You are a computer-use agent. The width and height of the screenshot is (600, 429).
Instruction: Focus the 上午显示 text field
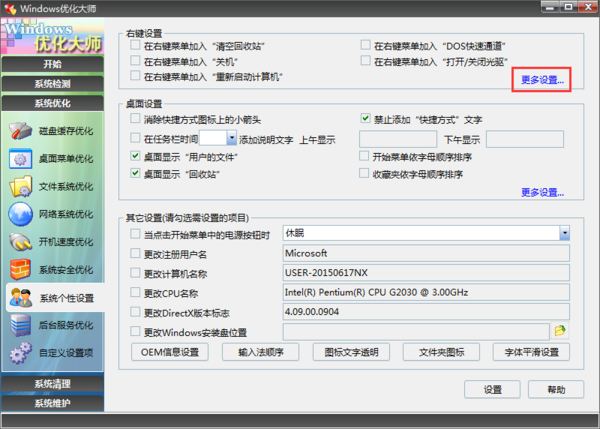(x=398, y=139)
